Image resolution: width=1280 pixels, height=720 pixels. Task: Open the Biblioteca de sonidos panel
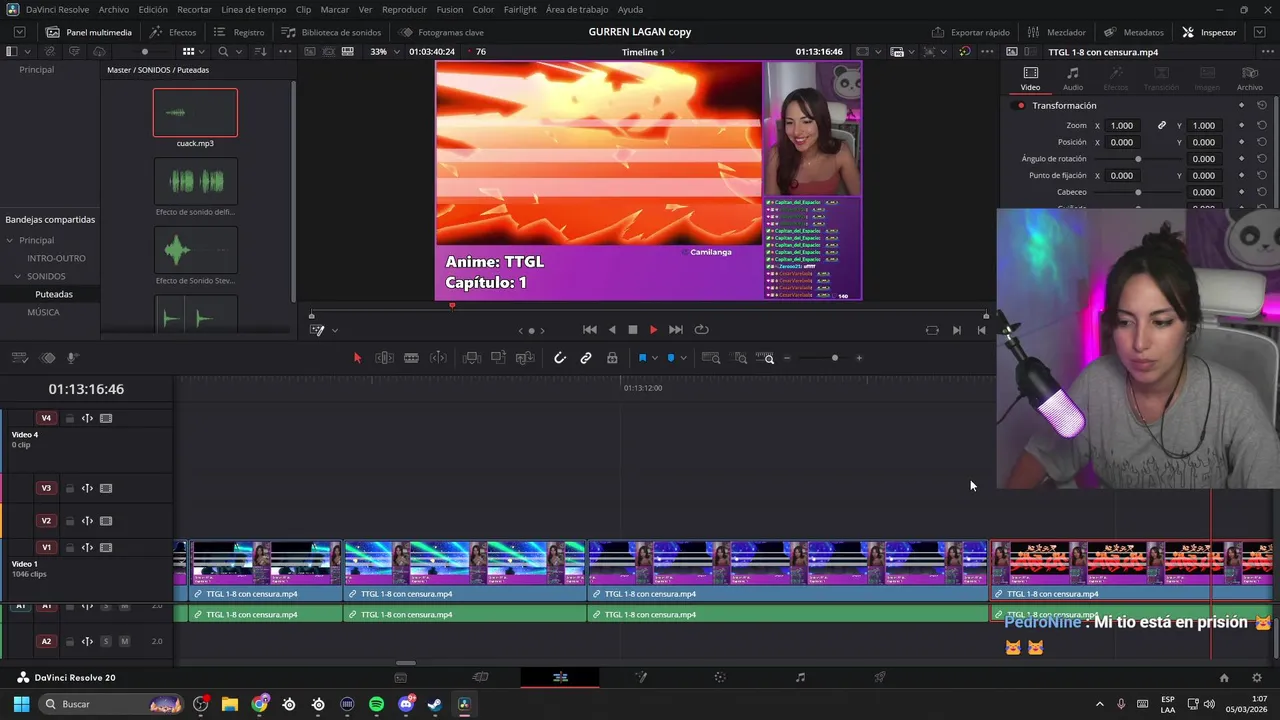tap(331, 32)
